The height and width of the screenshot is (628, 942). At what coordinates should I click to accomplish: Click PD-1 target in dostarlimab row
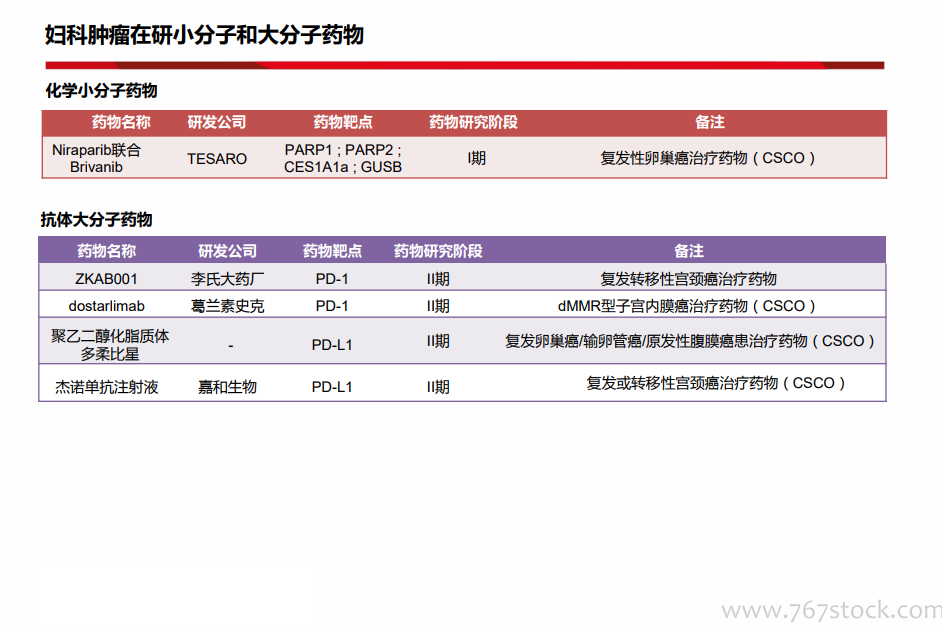click(x=332, y=306)
